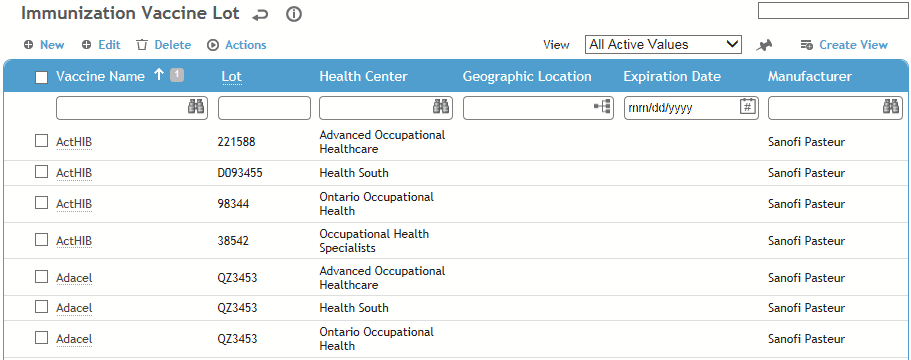Screen dimensions: 911x360
Task: Click the sort order badge showing 1
Action: [177, 74]
